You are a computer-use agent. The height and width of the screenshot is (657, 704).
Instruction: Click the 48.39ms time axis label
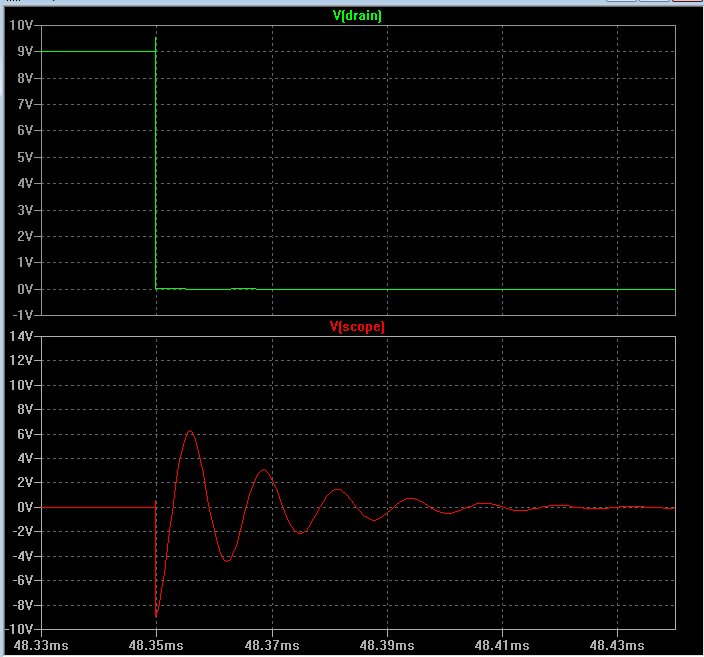pos(387,645)
